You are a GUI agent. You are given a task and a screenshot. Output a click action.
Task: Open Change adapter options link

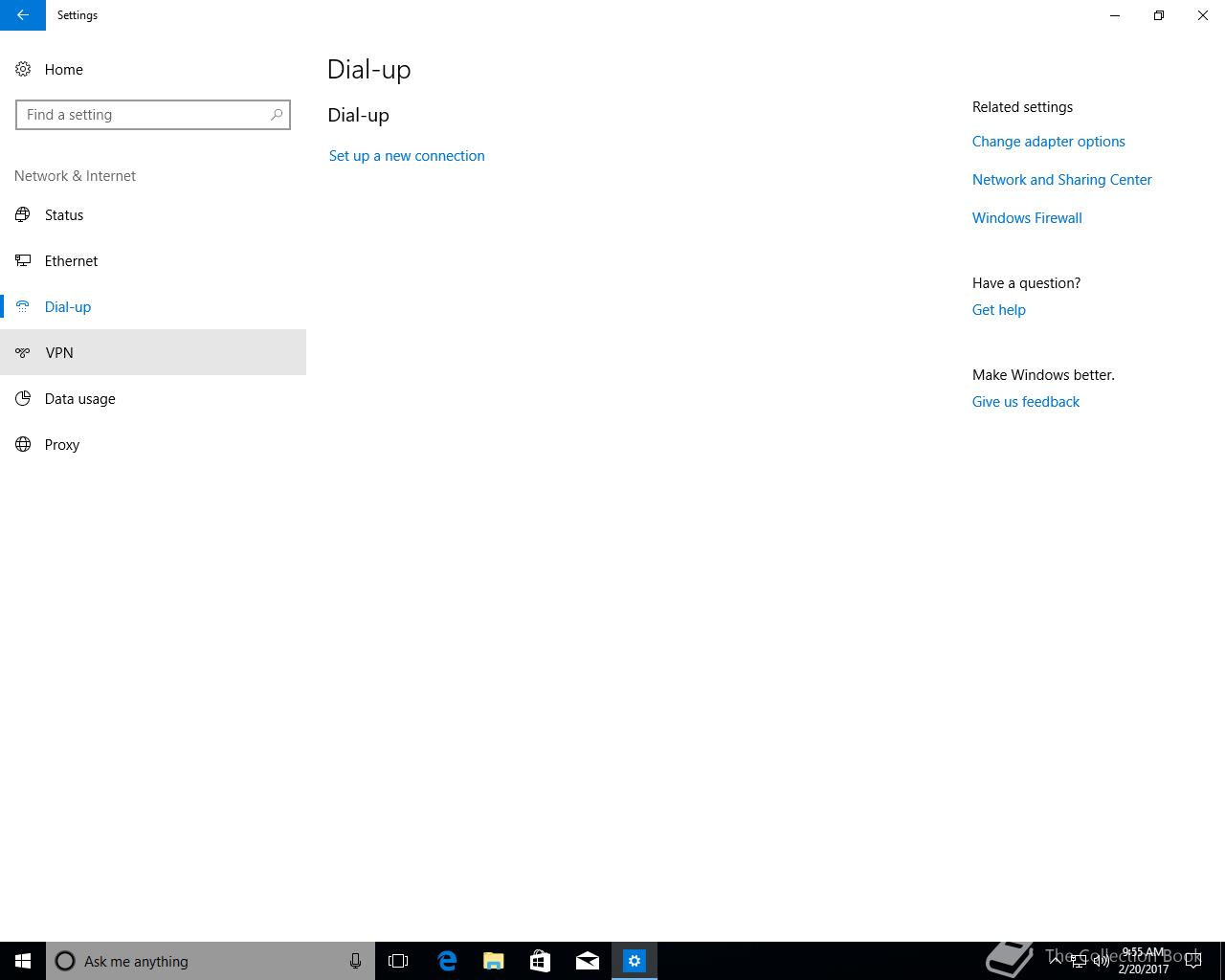coord(1048,142)
